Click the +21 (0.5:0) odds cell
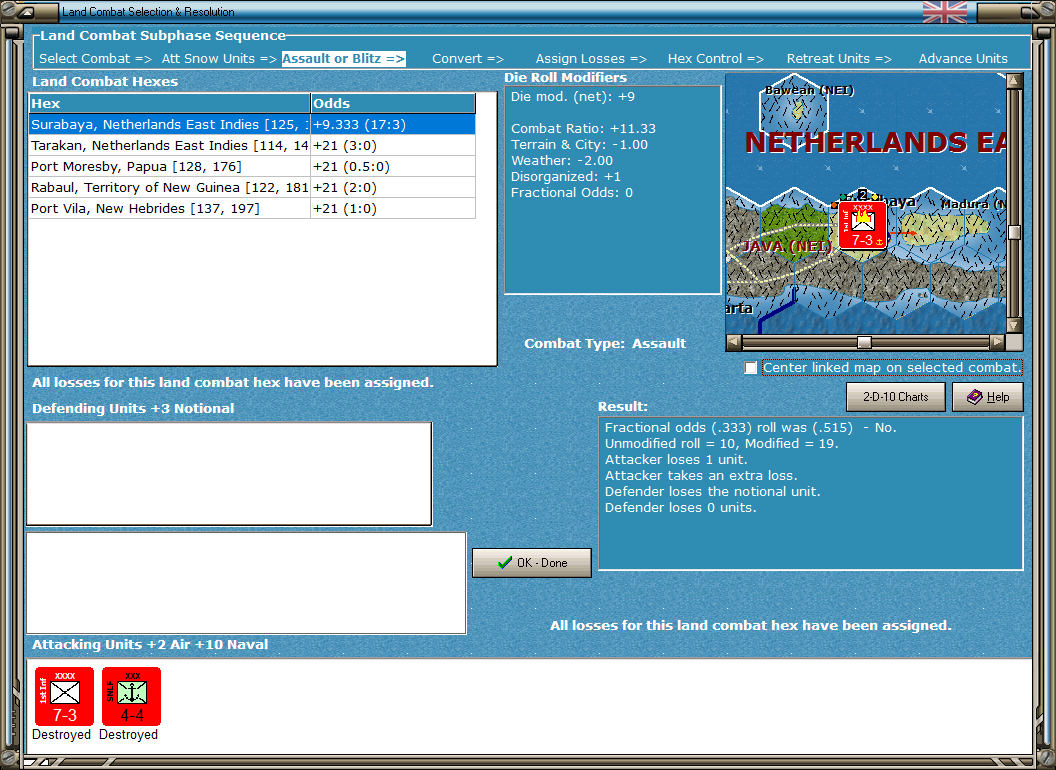This screenshot has height=770, width=1056. tap(393, 166)
